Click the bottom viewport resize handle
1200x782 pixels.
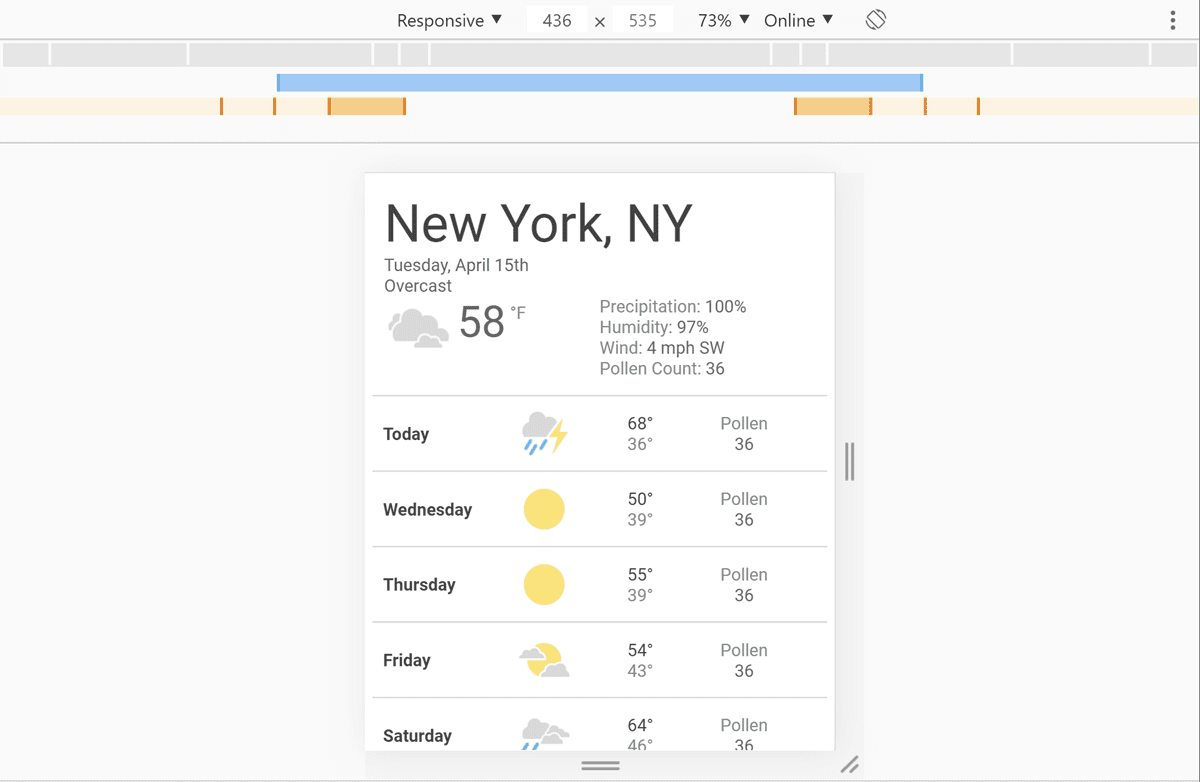pyautogui.click(x=600, y=765)
